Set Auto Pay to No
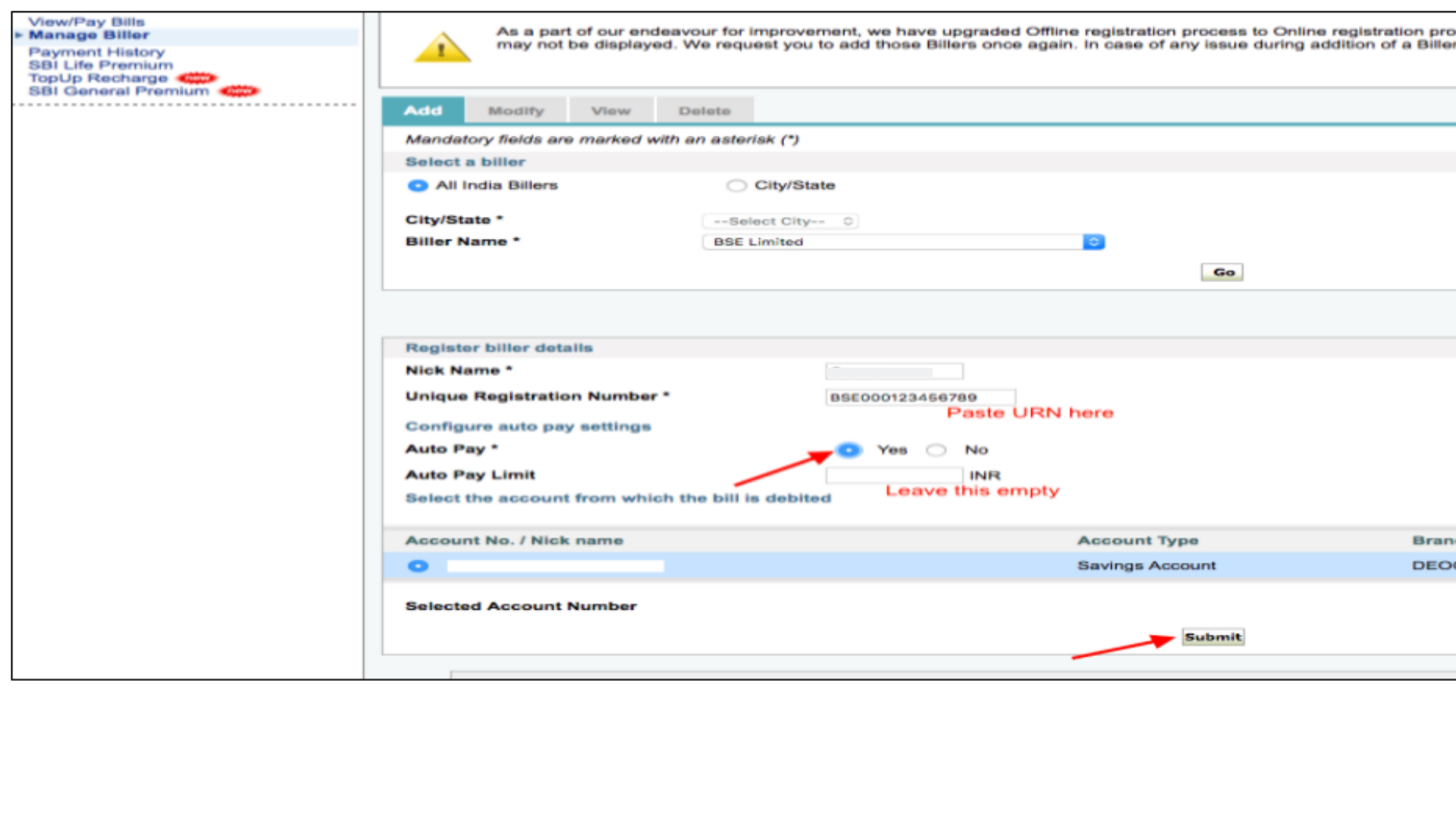1456x819 pixels. pos(937,450)
